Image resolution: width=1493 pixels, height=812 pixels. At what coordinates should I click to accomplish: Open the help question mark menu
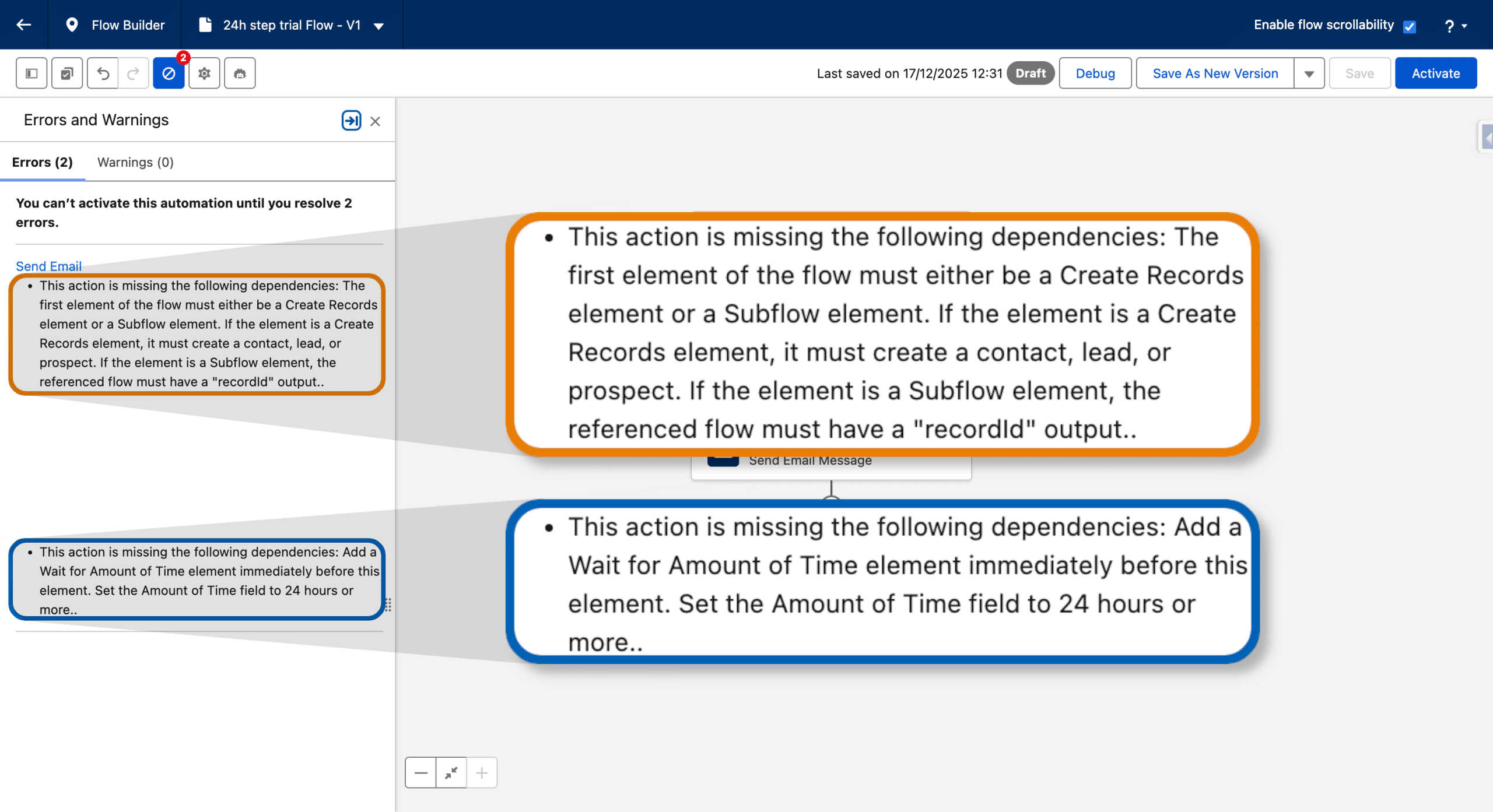point(1455,26)
